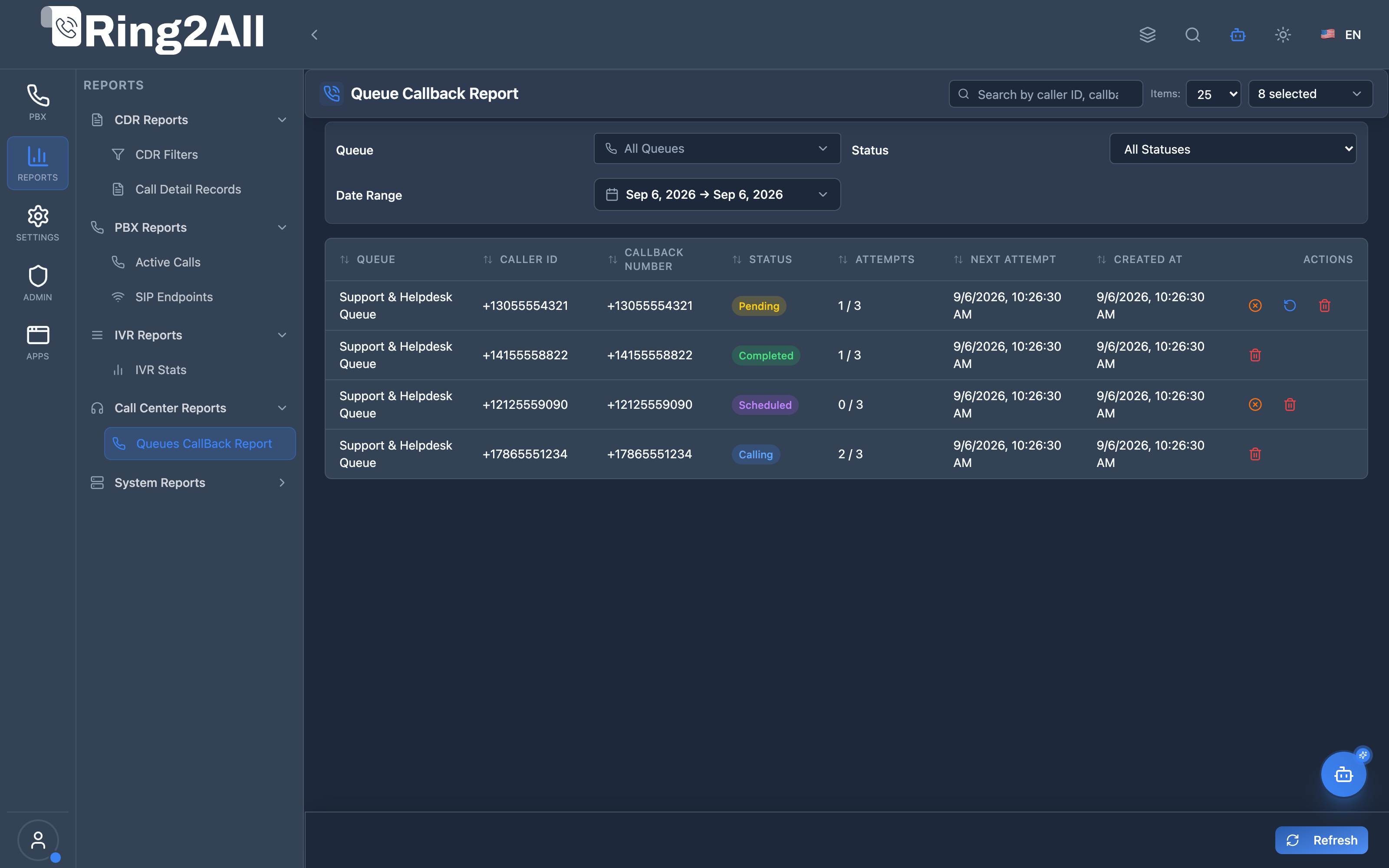The height and width of the screenshot is (868, 1389).
Task: Retry the Pending callback for +13055554321
Action: click(1290, 306)
